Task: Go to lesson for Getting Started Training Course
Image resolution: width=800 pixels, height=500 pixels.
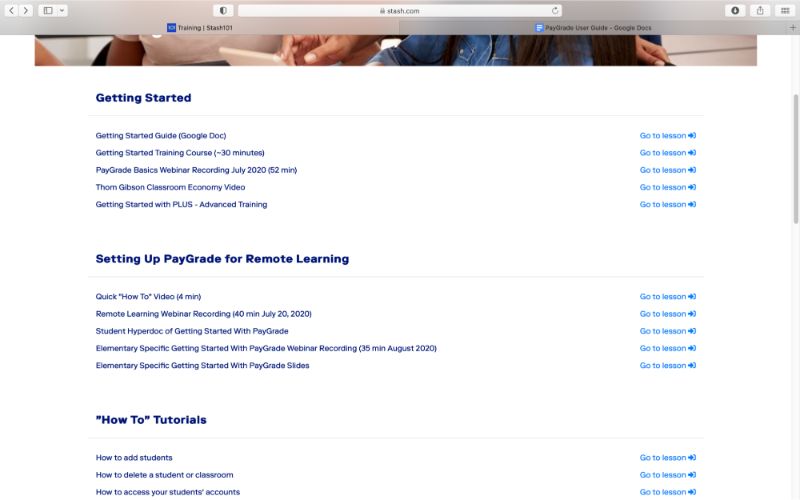Action: tap(667, 153)
